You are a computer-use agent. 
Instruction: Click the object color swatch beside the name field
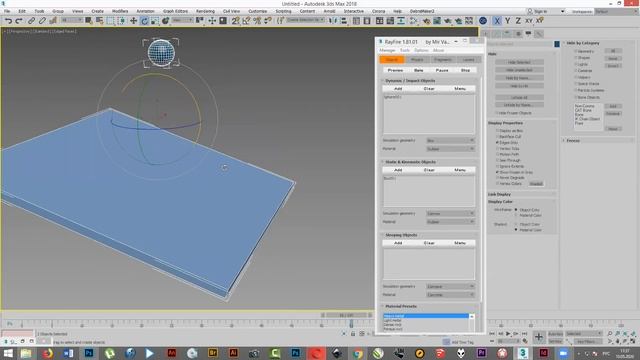(557, 44)
